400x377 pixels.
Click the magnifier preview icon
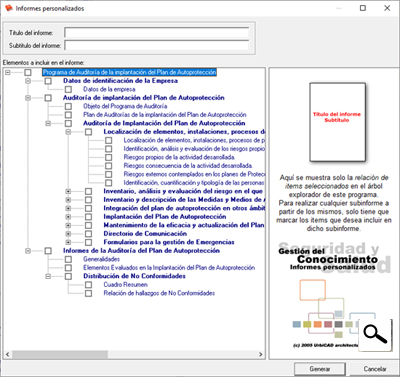tap(375, 335)
